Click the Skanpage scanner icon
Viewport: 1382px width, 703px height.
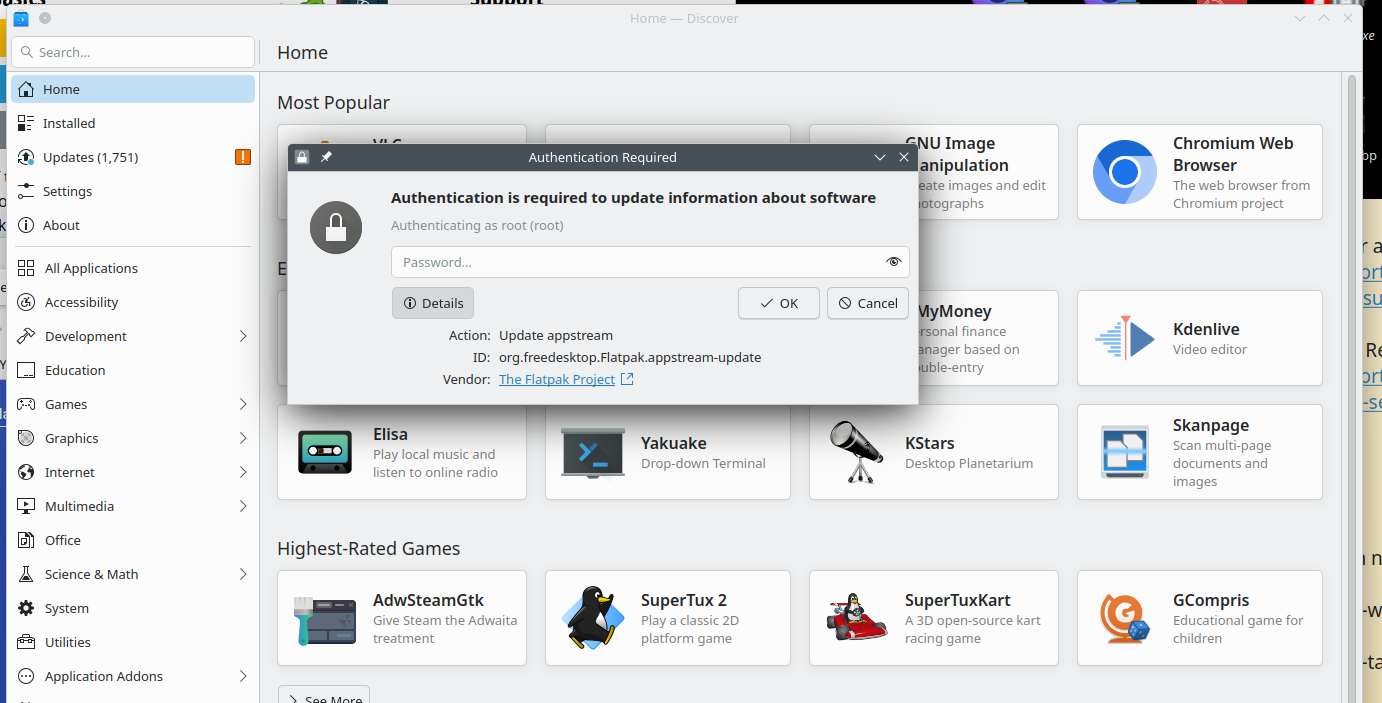pos(1125,452)
